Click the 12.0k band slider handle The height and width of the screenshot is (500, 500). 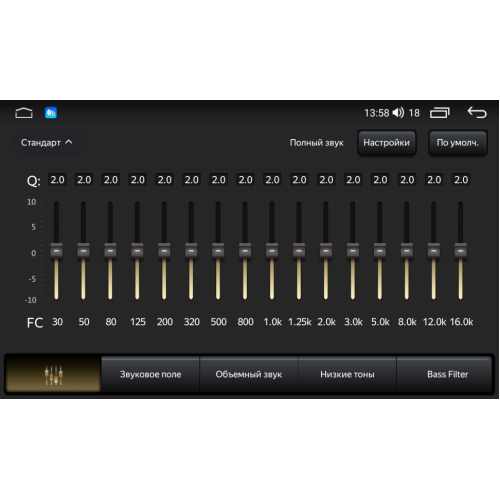(x=434, y=251)
